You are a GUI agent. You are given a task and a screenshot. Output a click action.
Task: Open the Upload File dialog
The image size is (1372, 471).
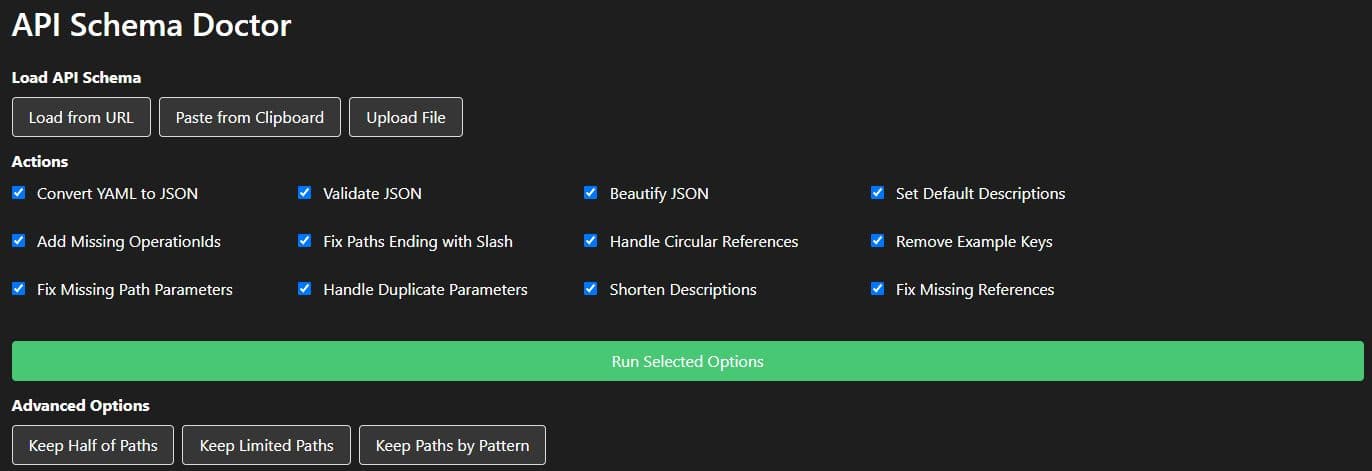point(405,117)
